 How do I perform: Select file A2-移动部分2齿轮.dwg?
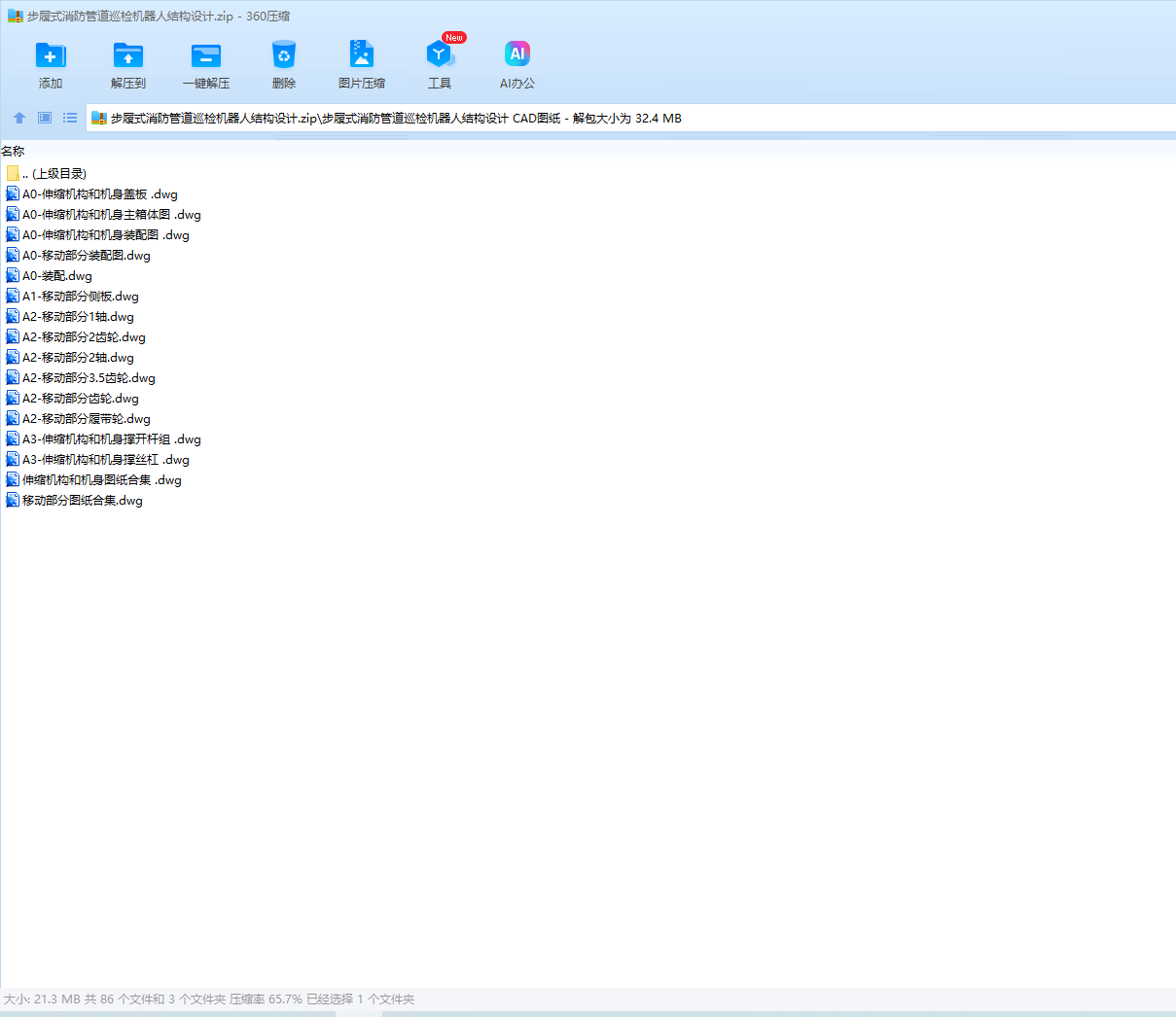[76, 336]
